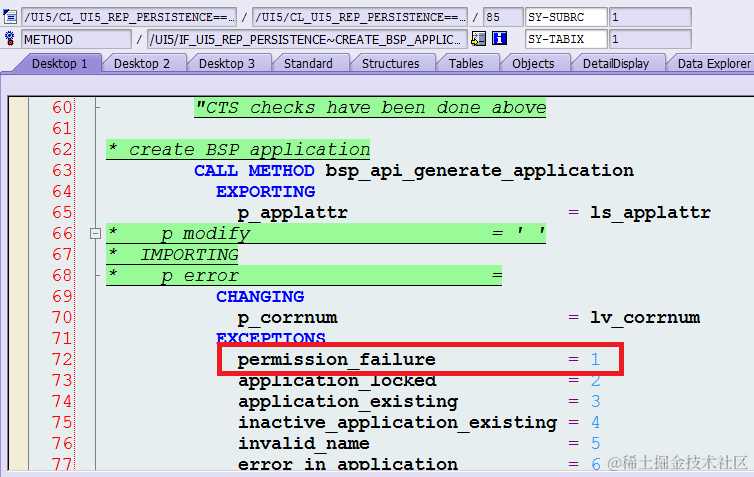This screenshot has height=477, width=754.
Task: Click the ls_applattr variable
Action: (x=650, y=213)
